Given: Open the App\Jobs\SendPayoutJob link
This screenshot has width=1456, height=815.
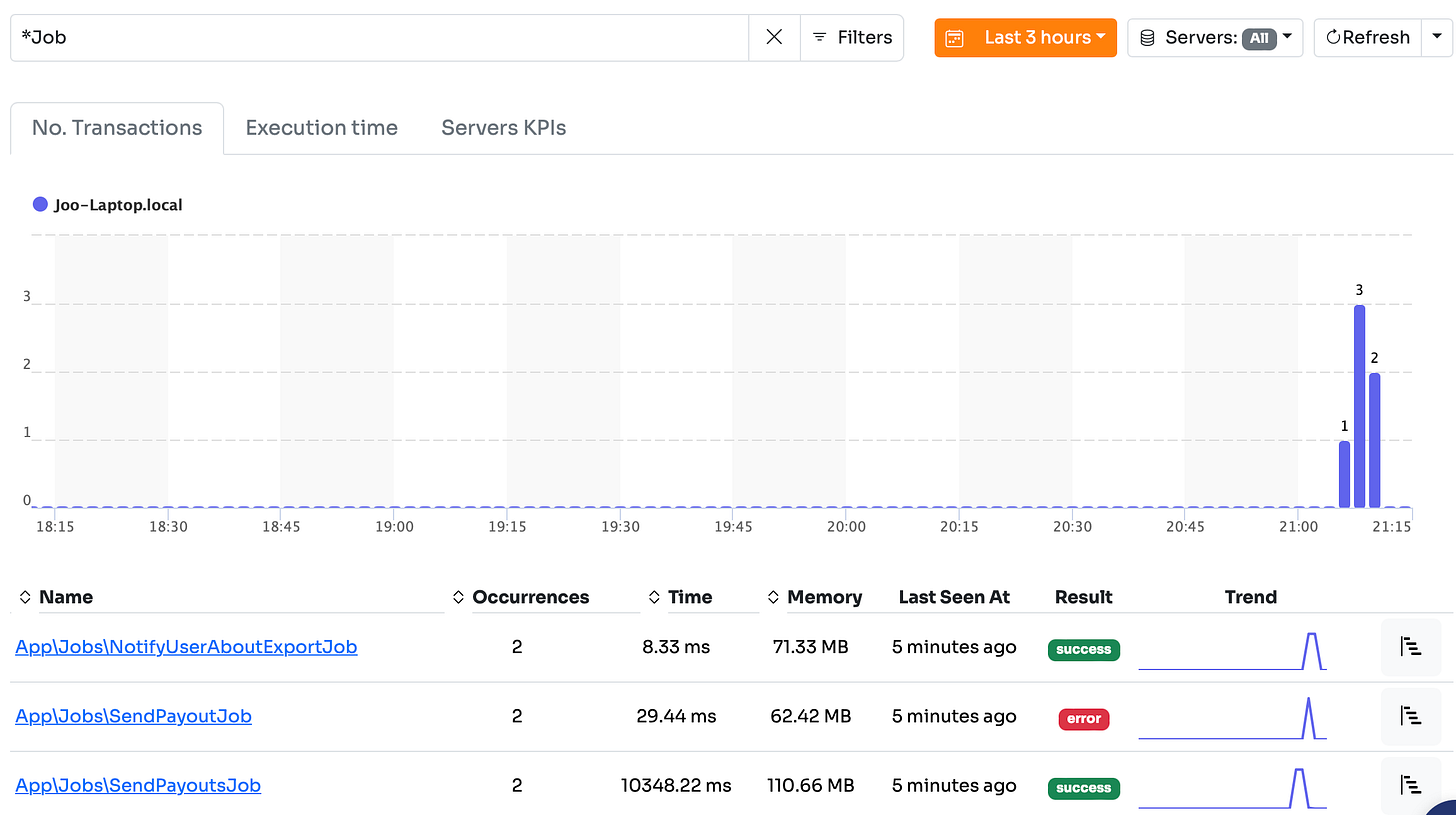Looking at the screenshot, I should point(133,716).
